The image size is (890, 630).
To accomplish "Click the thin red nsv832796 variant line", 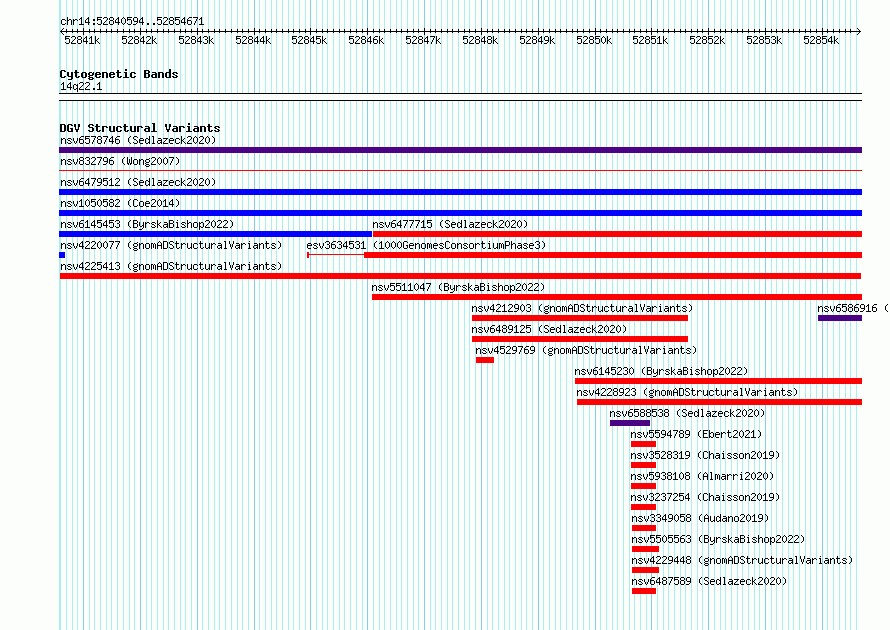I will (x=460, y=170).
